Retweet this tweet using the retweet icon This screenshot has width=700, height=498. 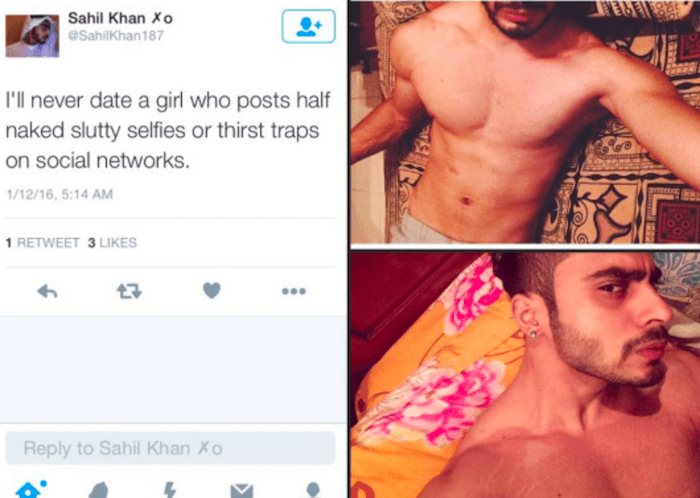click(129, 291)
